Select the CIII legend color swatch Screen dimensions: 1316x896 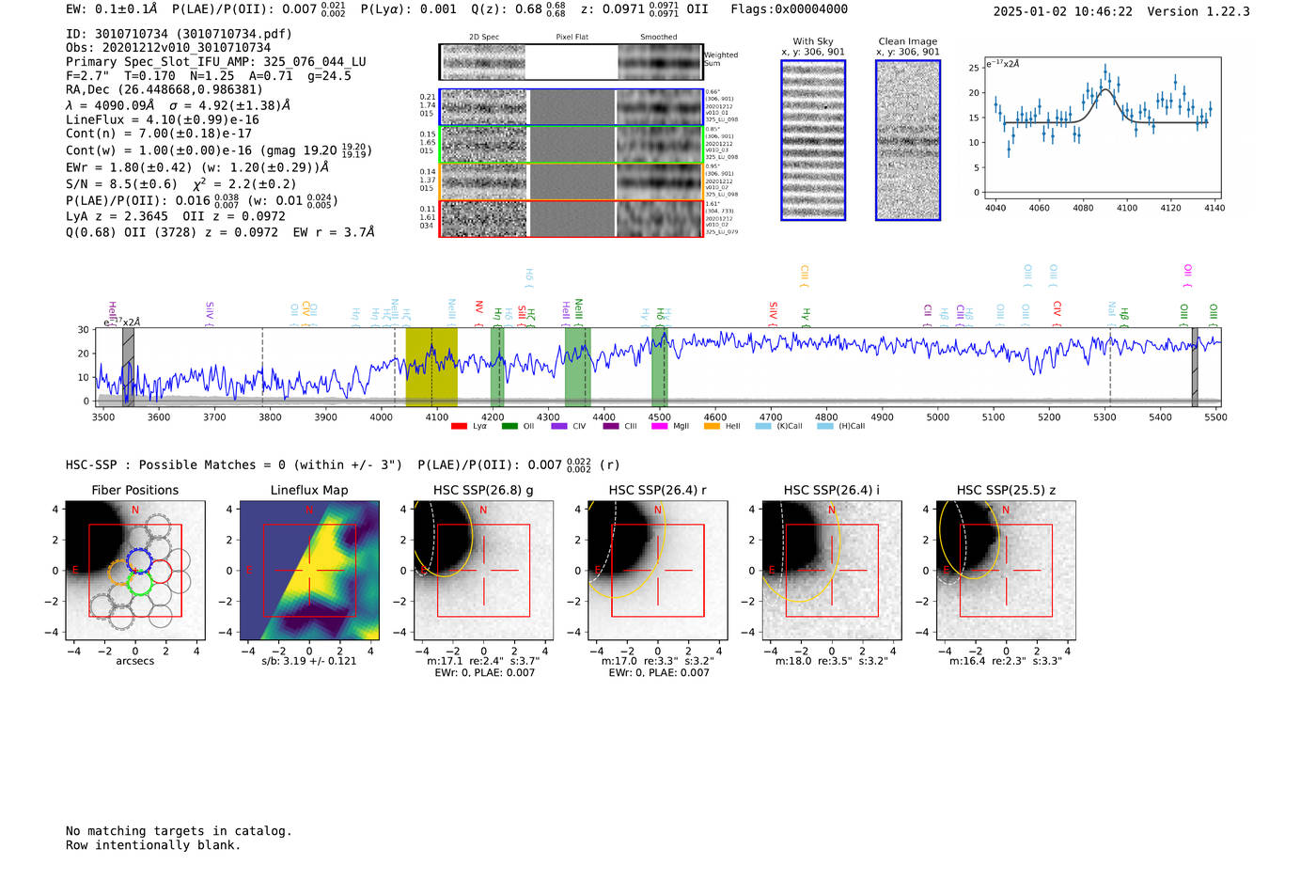click(x=611, y=426)
